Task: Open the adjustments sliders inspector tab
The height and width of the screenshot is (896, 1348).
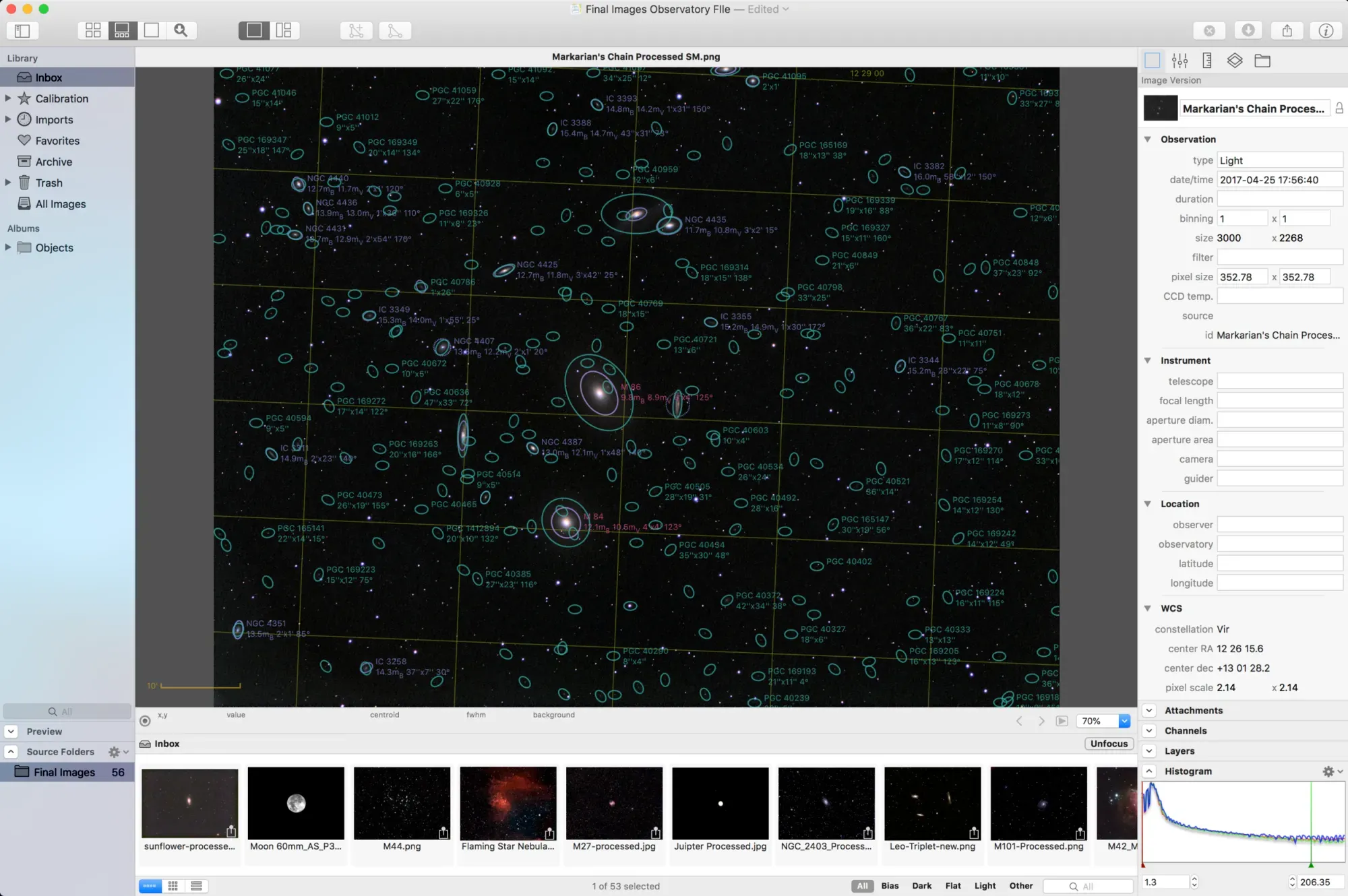Action: tap(1179, 61)
